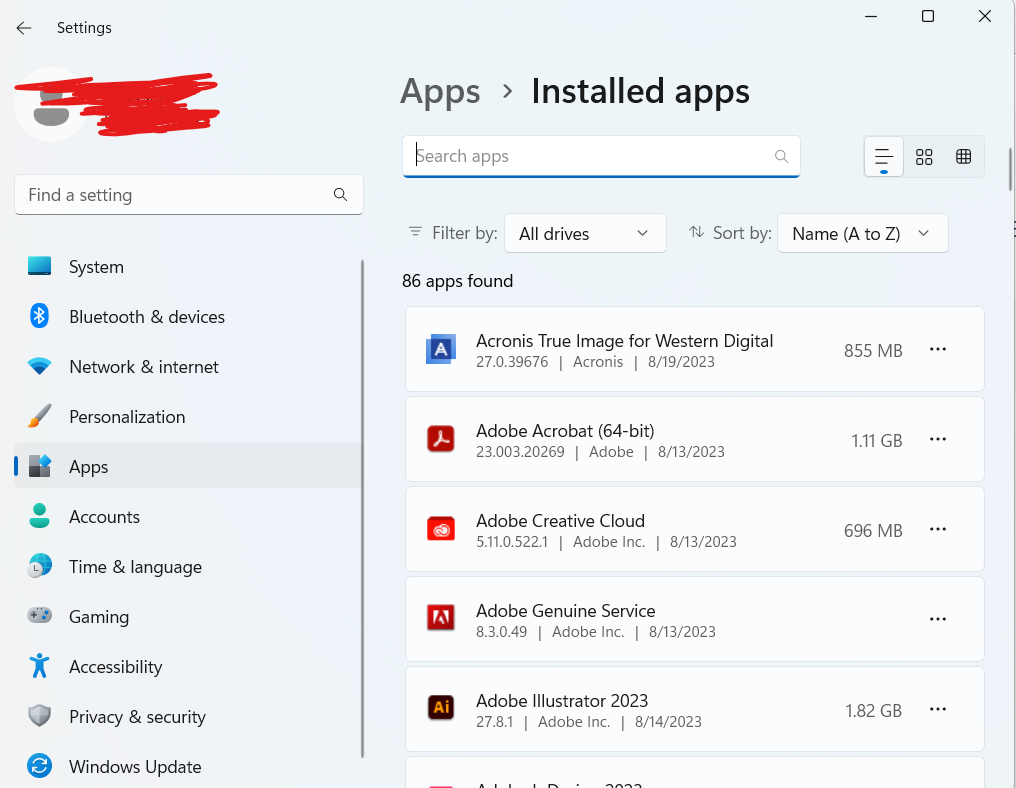
Task: Click the 855 MB size value
Action: tap(873, 351)
